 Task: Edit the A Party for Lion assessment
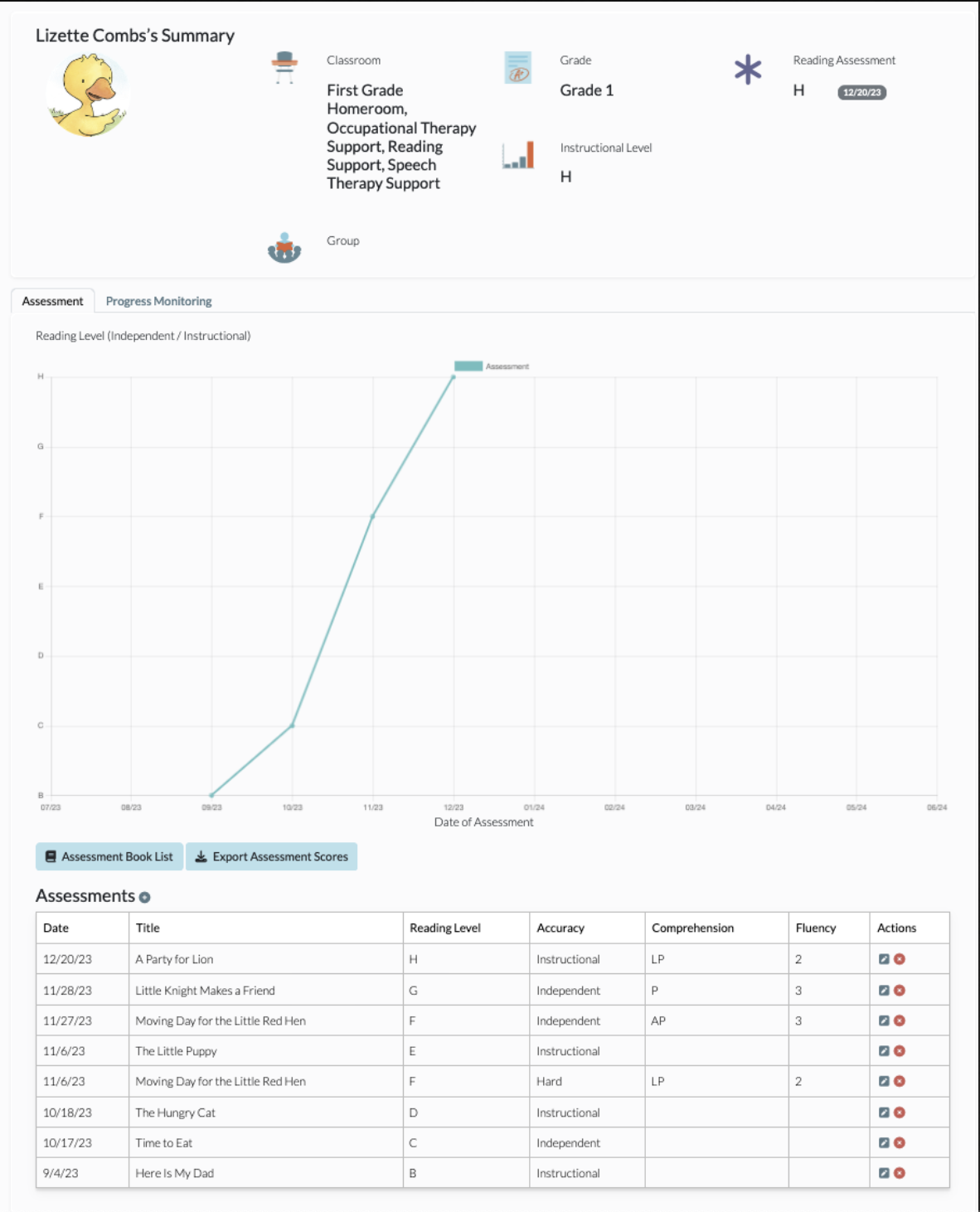pyautogui.click(x=884, y=959)
